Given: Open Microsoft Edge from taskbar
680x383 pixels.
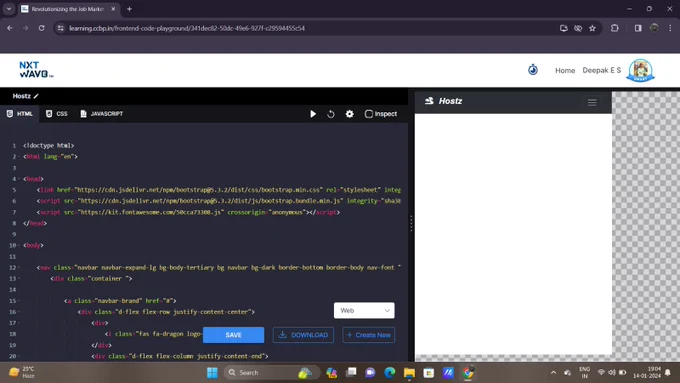Looking at the screenshot, I should tap(390, 373).
